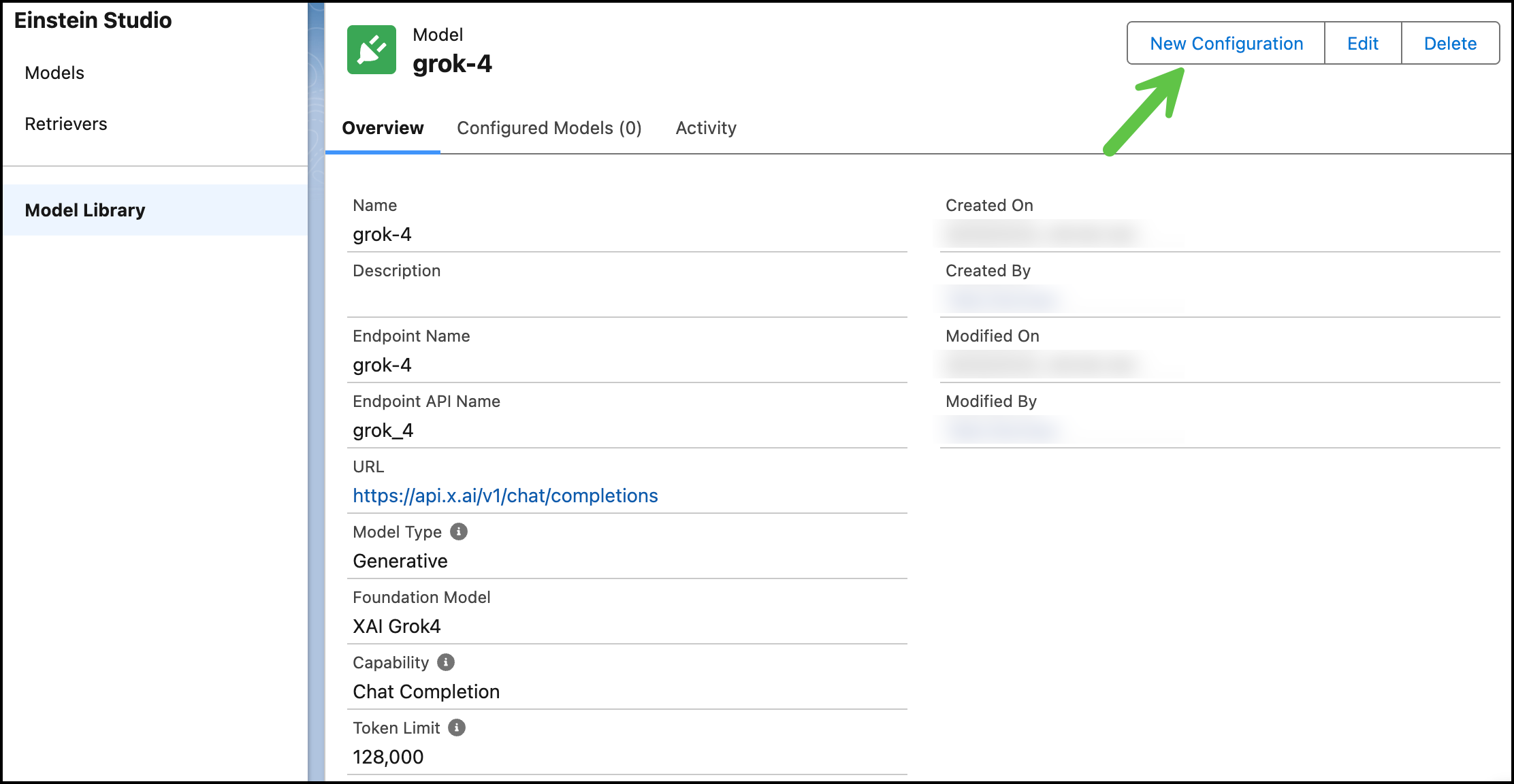
Task: Open Token Limit info tooltip icon
Action: tap(457, 728)
